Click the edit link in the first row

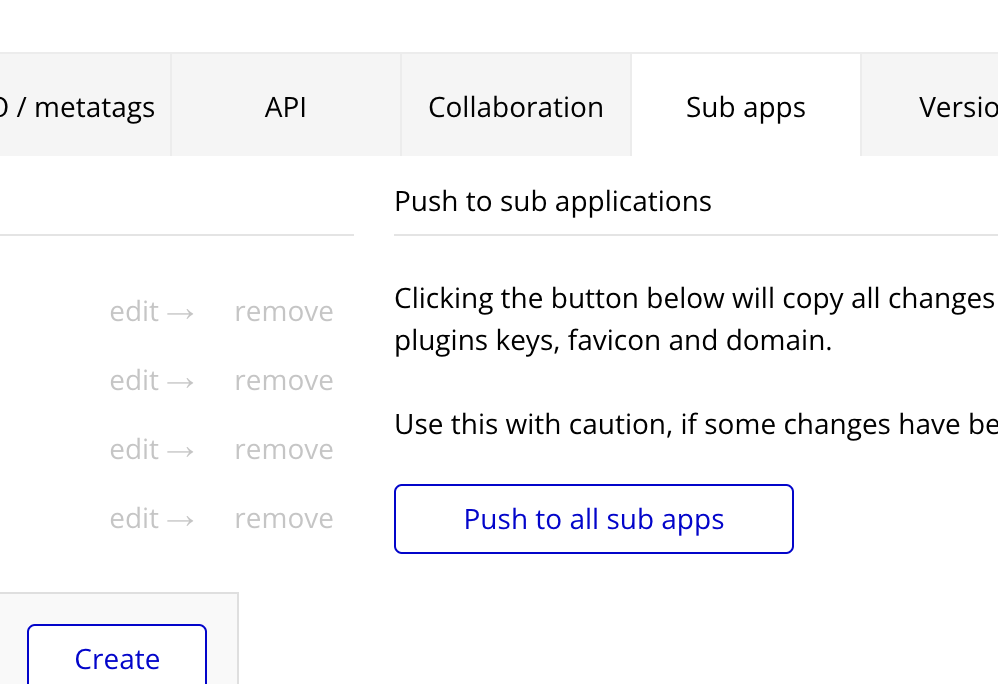click(x=135, y=312)
